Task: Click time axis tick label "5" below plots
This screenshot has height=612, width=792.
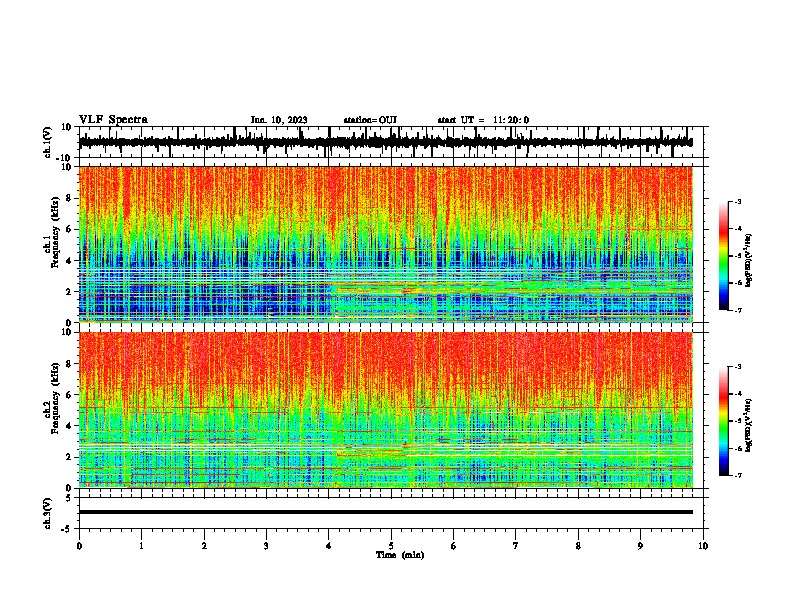Action: (391, 546)
